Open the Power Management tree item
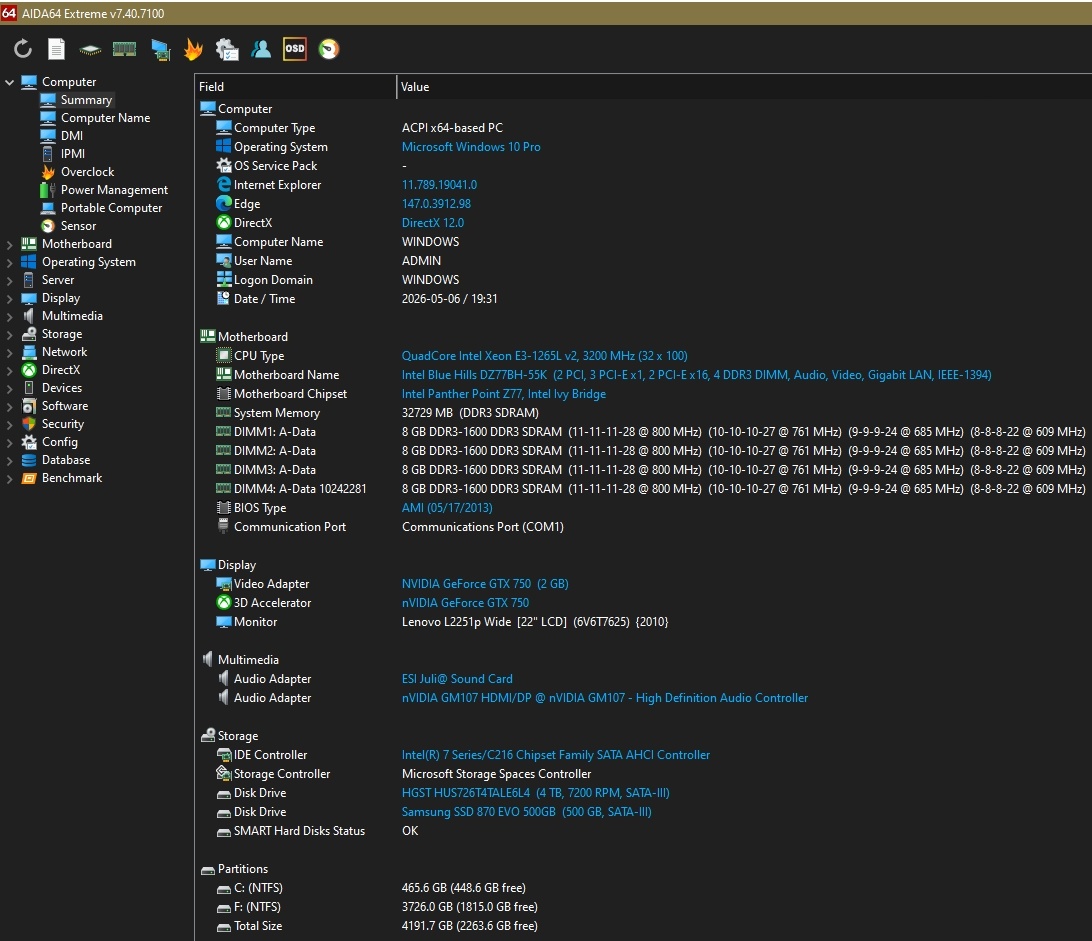 click(x=114, y=190)
